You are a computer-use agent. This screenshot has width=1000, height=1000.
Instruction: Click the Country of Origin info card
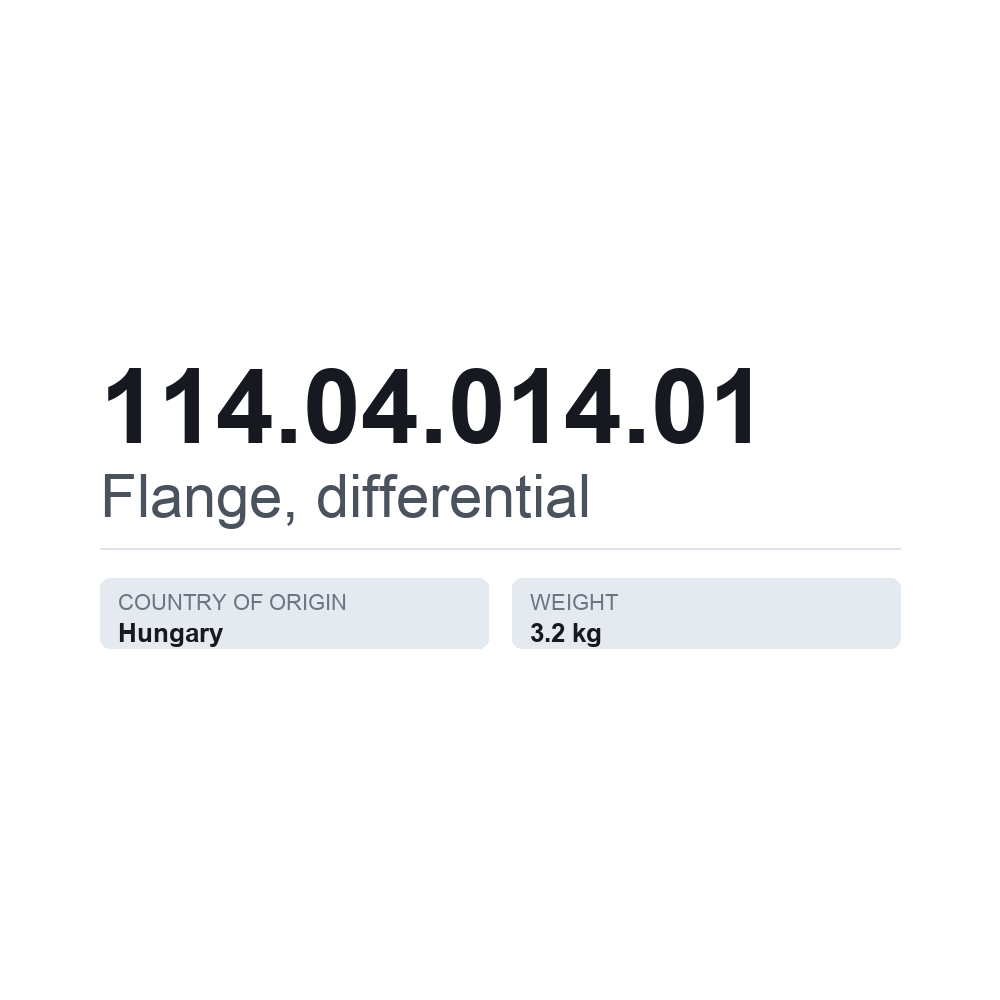(295, 614)
